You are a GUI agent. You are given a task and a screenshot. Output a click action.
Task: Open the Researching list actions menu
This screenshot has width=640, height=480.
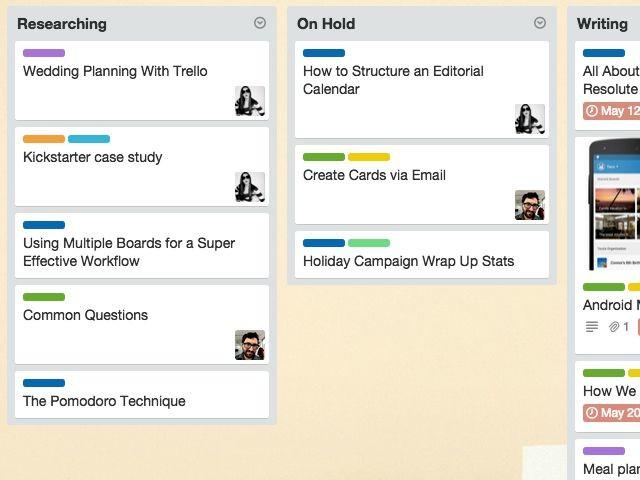[260, 23]
